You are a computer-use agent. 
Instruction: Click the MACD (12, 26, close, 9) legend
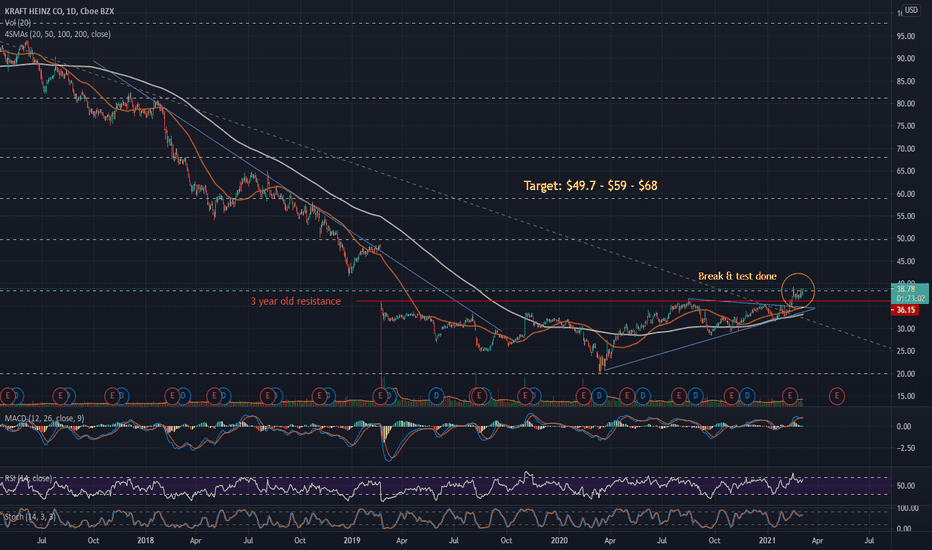coord(44,418)
